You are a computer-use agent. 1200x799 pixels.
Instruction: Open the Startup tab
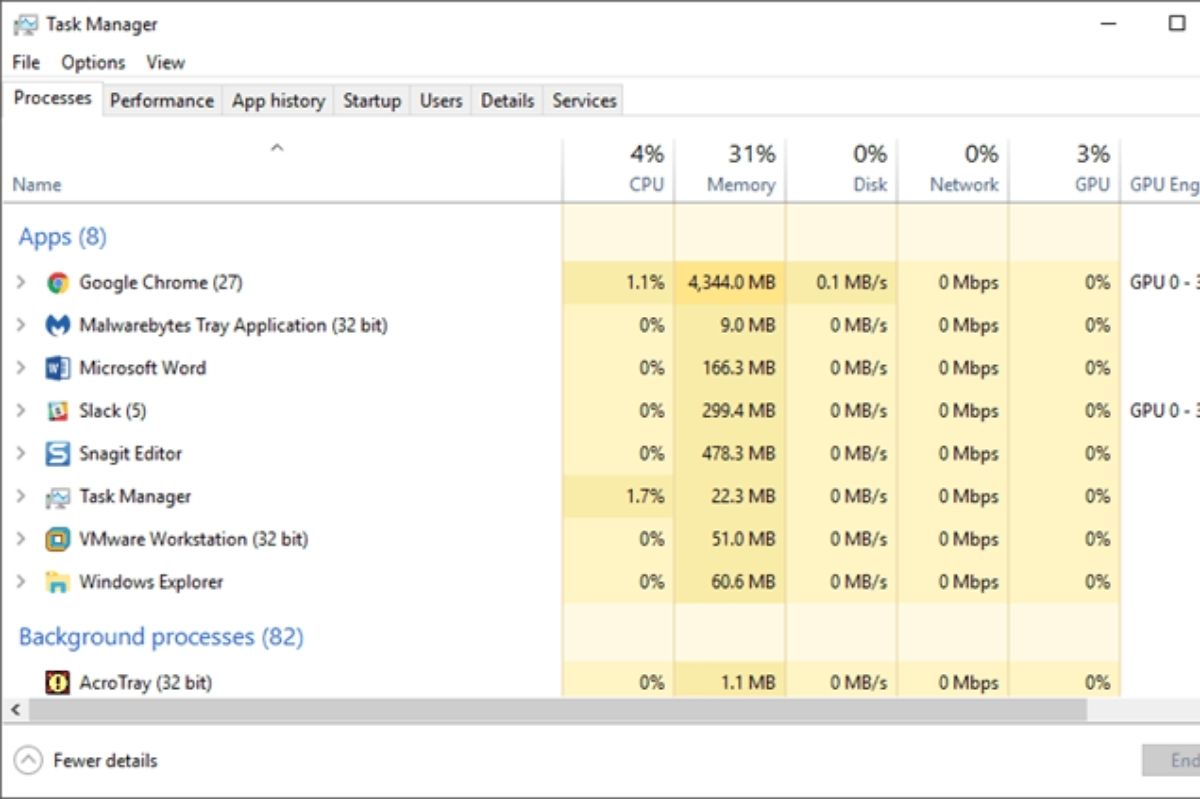(371, 99)
